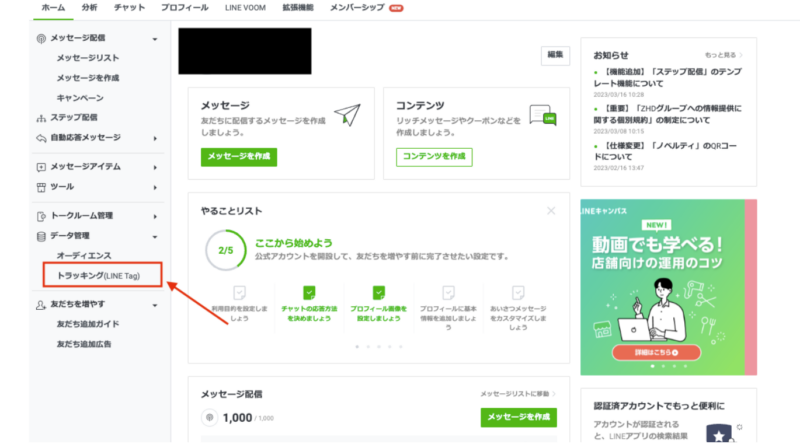This screenshot has width=800, height=444.
Task: Expand the 自動応答メッセージ arrow
Action: 155,138
